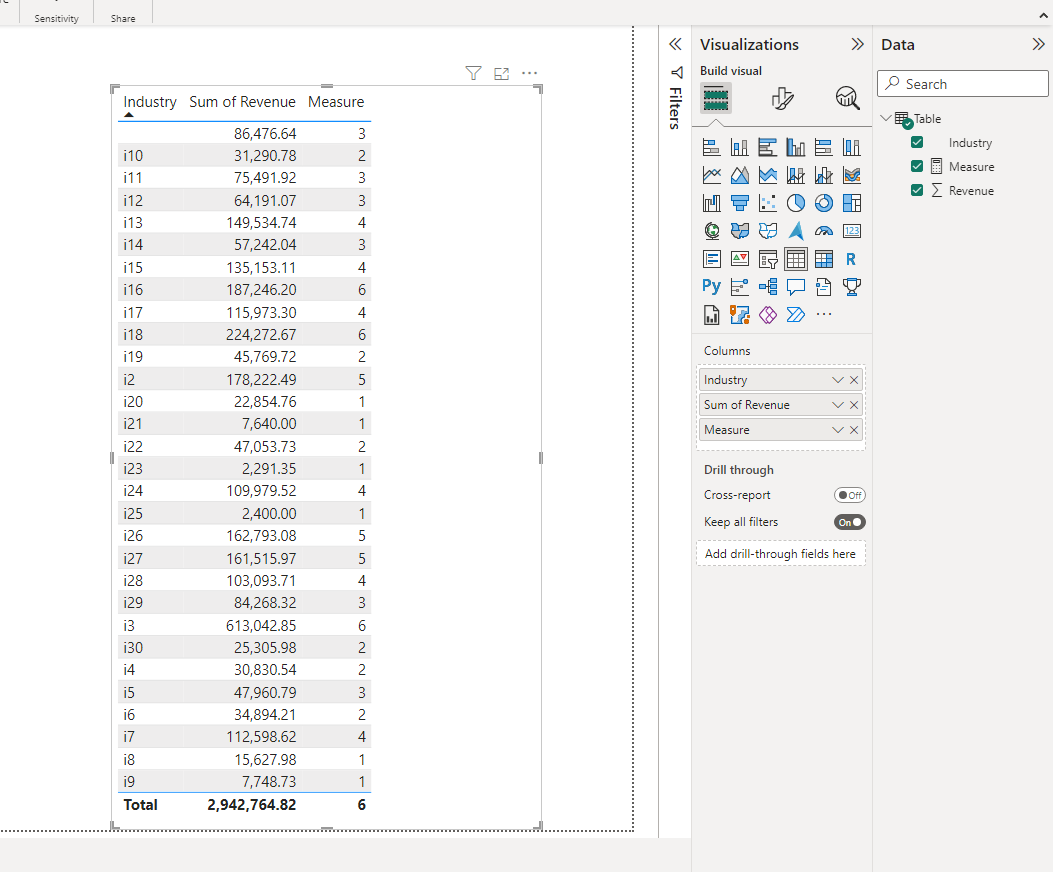Image resolution: width=1053 pixels, height=872 pixels.
Task: Pick the Slicer visual
Action: tap(768, 259)
